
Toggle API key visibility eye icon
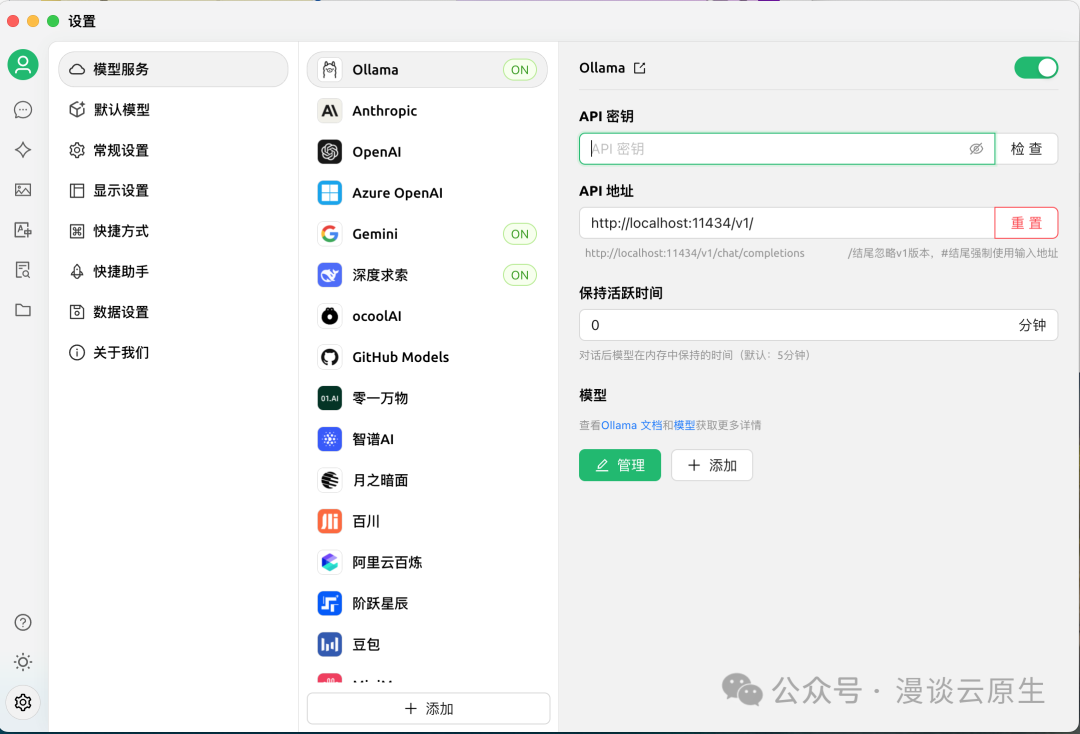tap(976, 149)
